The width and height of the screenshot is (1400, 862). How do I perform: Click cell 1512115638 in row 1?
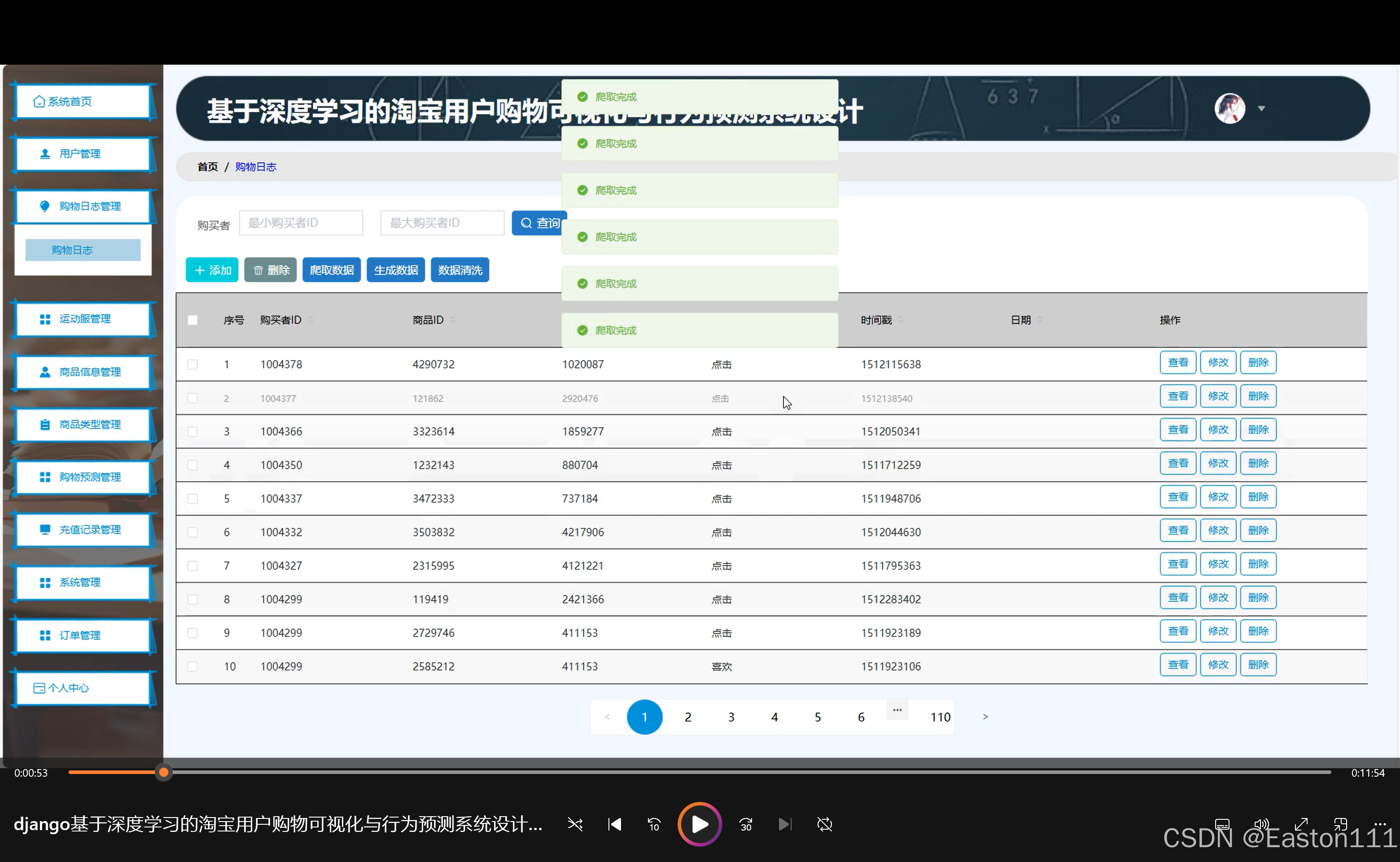click(x=891, y=364)
